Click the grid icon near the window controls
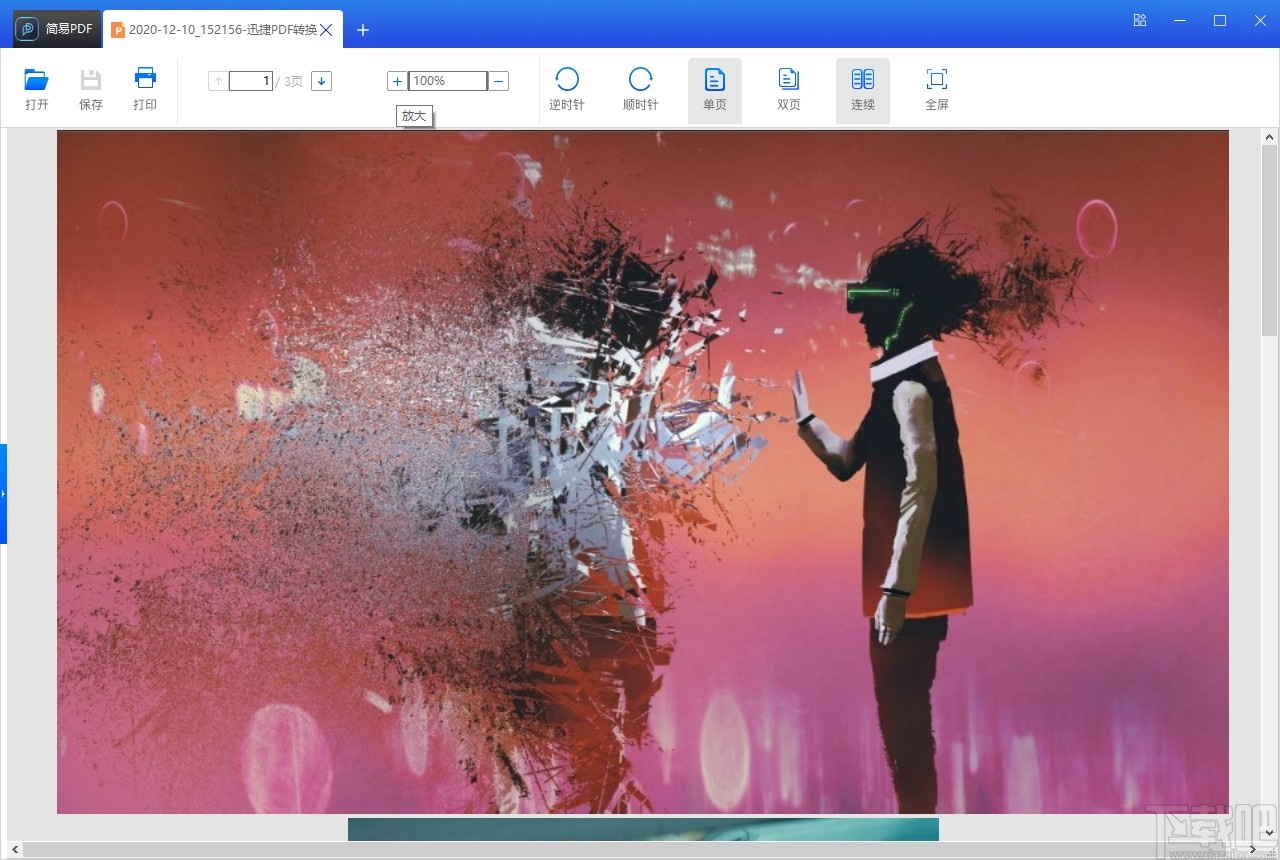Screen dimensions: 1280x860 click(1139, 20)
